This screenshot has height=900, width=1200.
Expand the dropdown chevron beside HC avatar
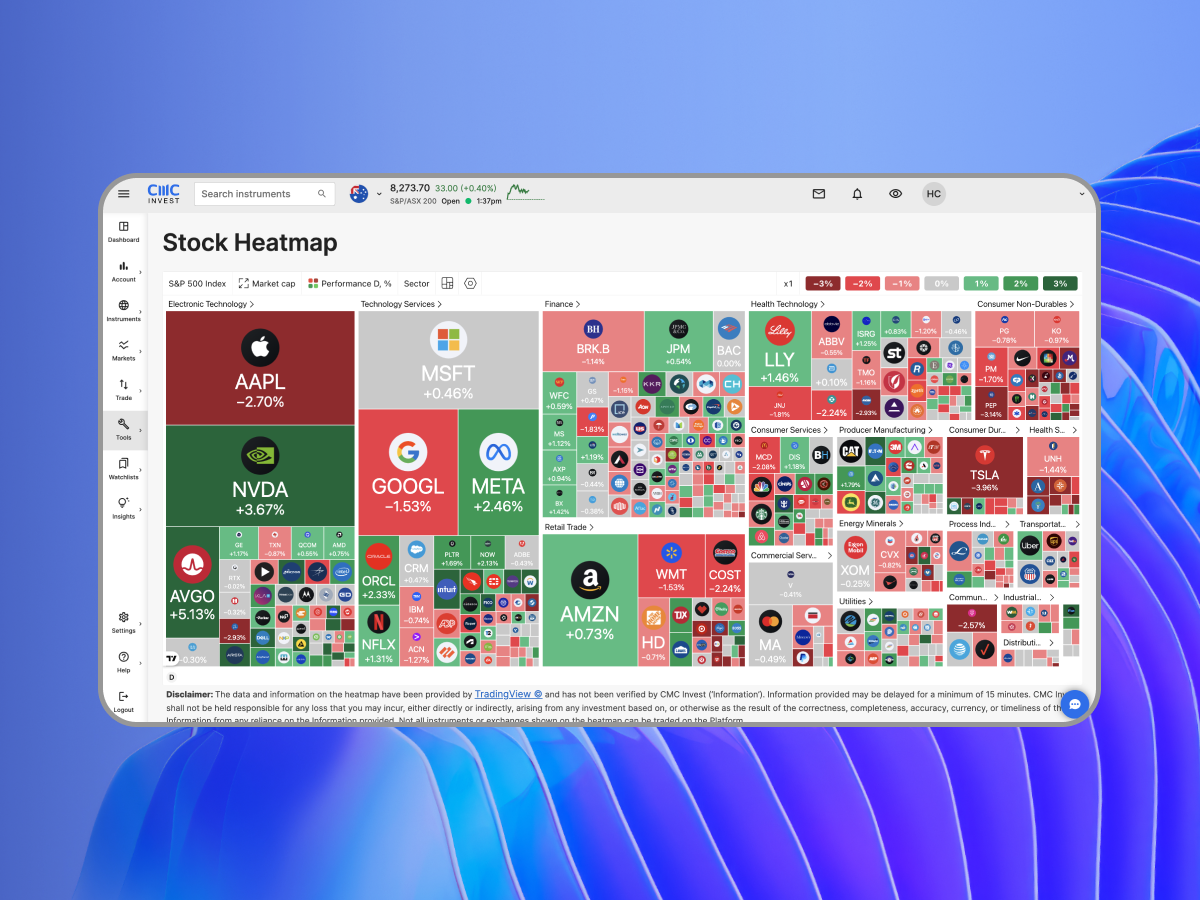[x=1081, y=194]
